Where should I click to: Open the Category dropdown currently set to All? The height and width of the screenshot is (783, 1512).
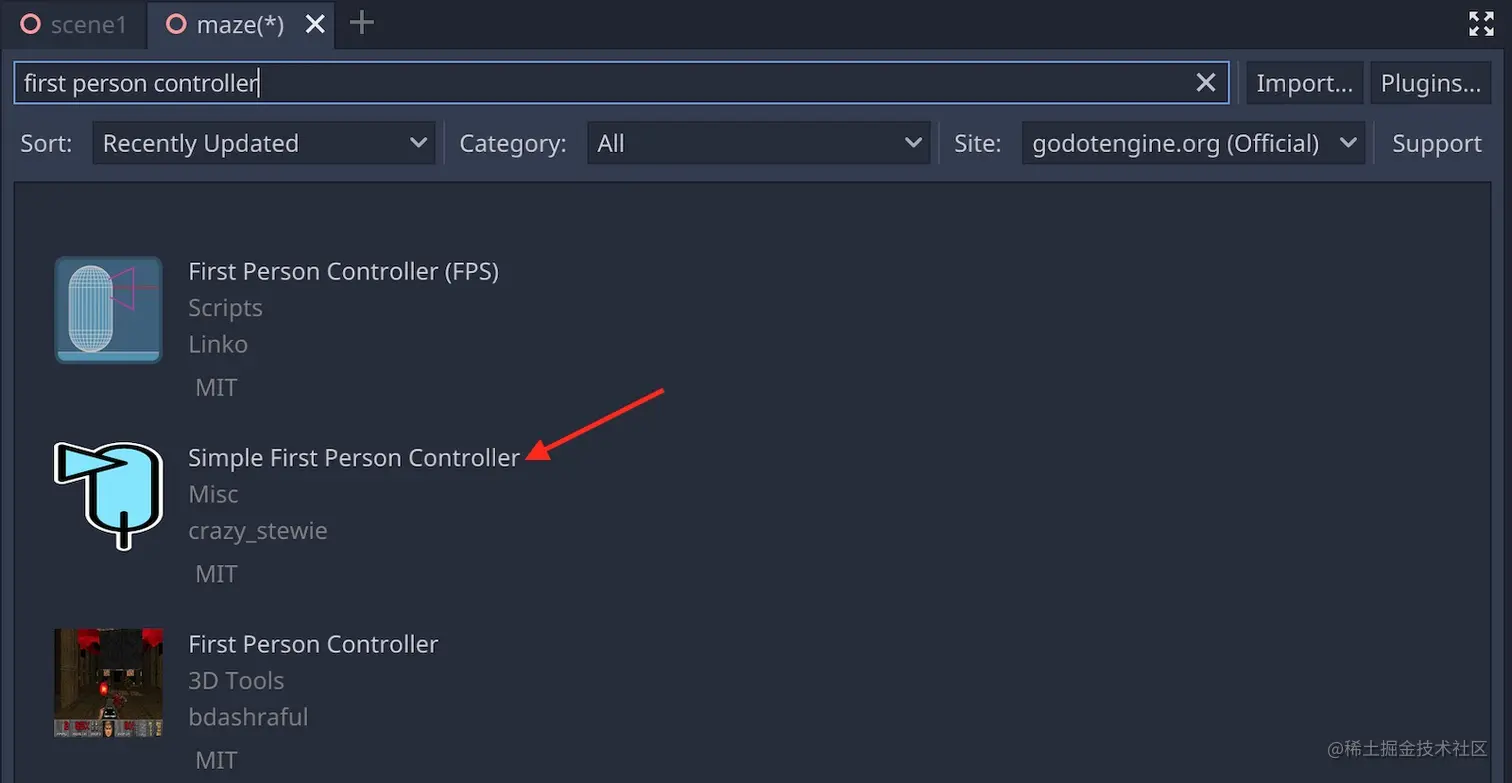(x=756, y=143)
